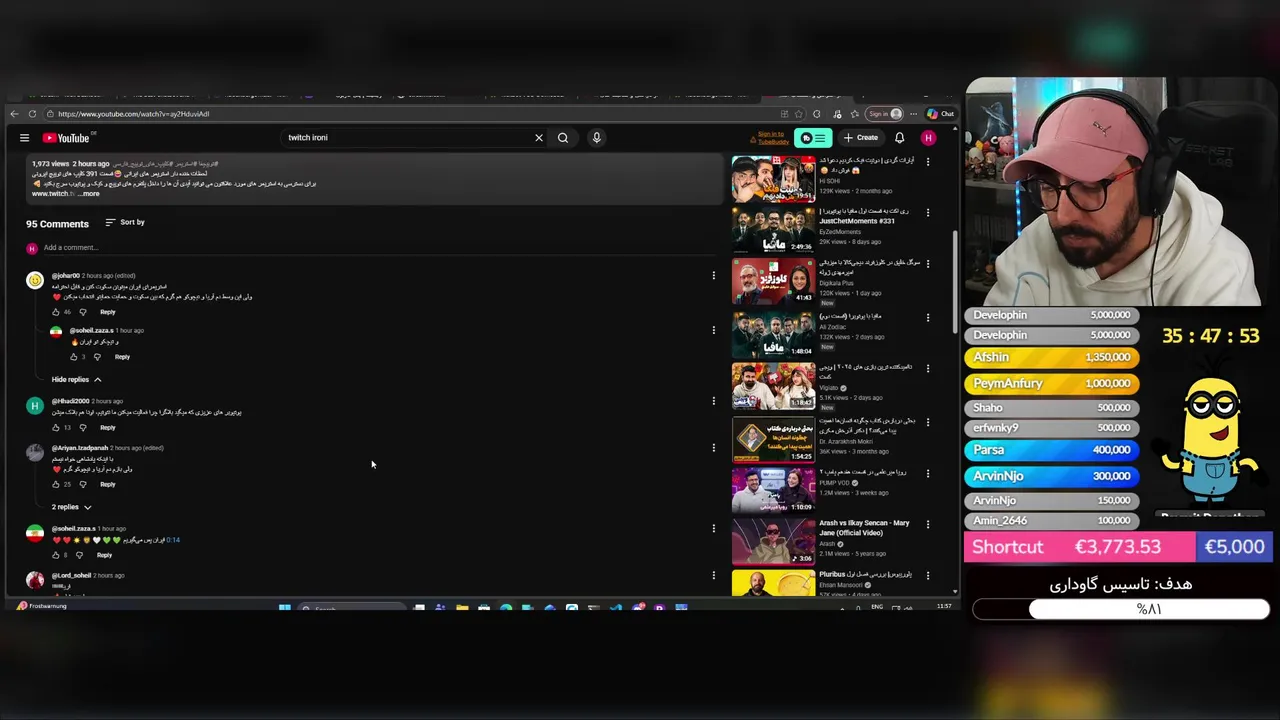The height and width of the screenshot is (720, 1280).
Task: Open the File Explorer folder taskbar icon
Action: (462, 607)
